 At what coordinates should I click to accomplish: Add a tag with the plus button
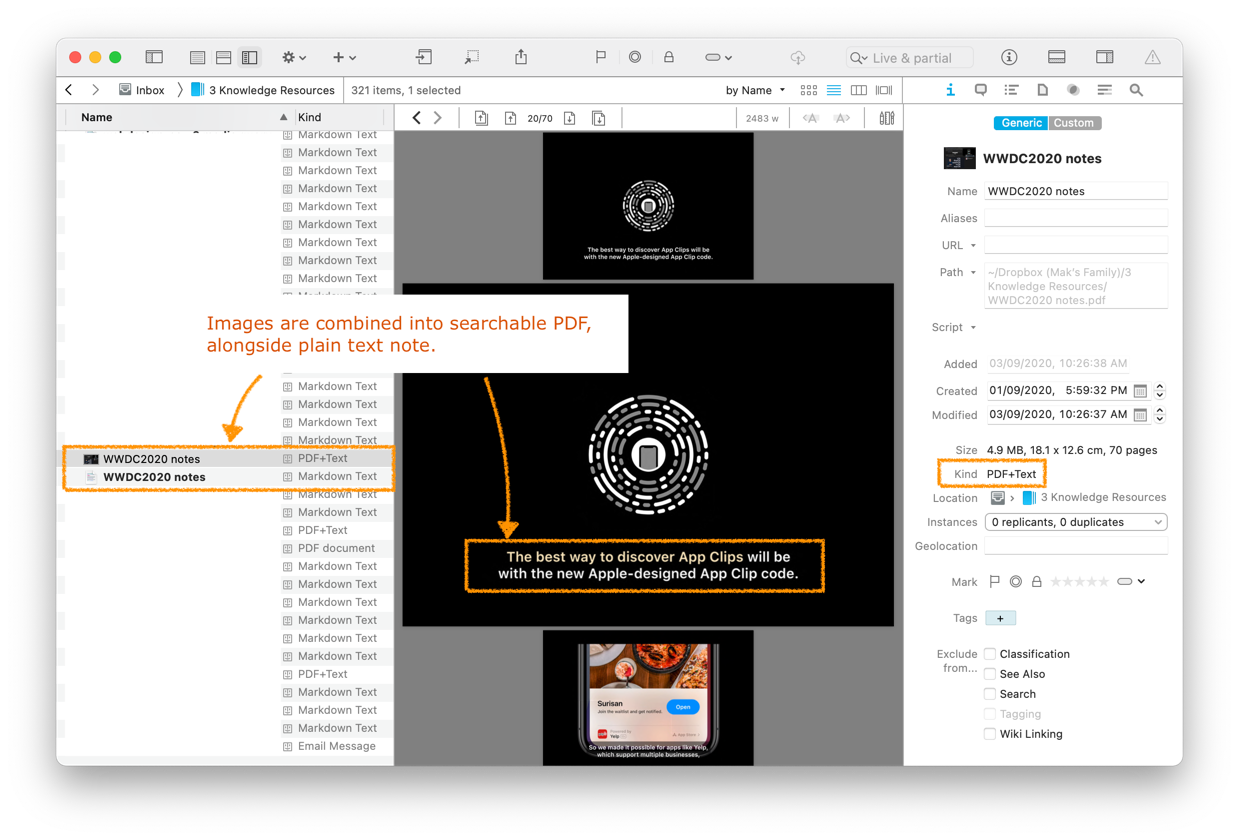coord(1000,618)
